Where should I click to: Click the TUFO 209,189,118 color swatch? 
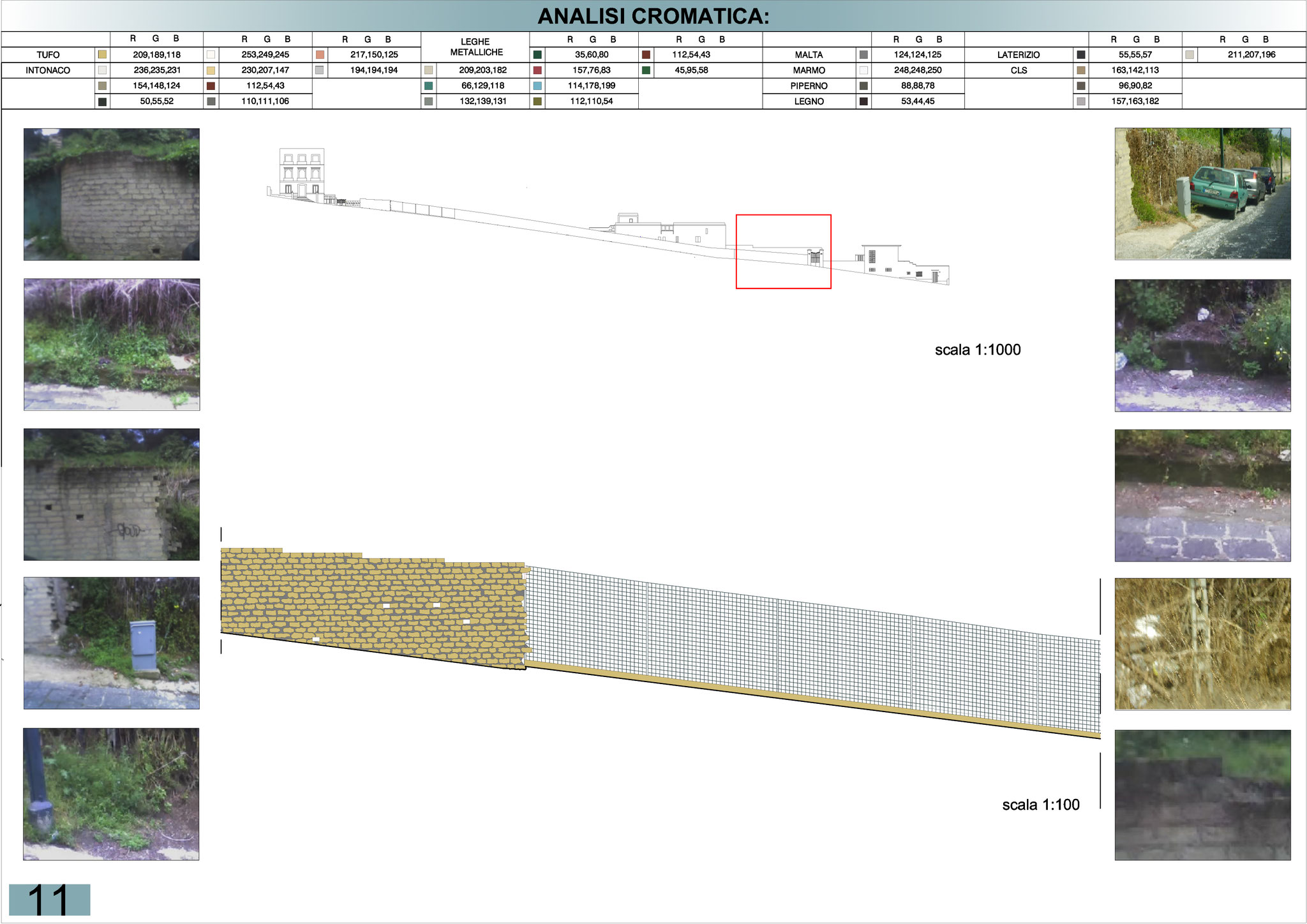102,55
